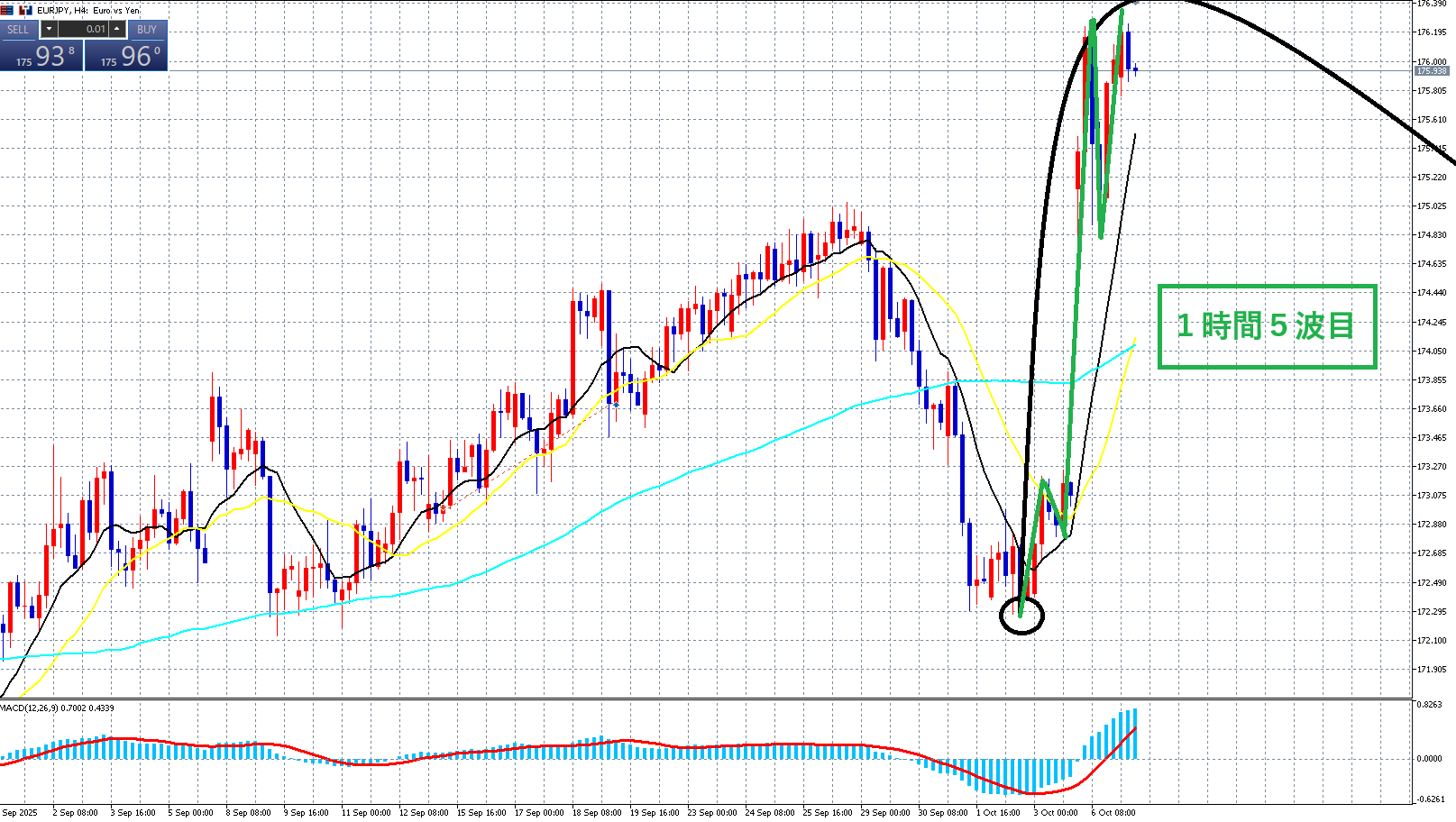This screenshot has height=822, width=1456.
Task: Click the one-click trading panel toggle icon
Action: (x=6, y=10)
